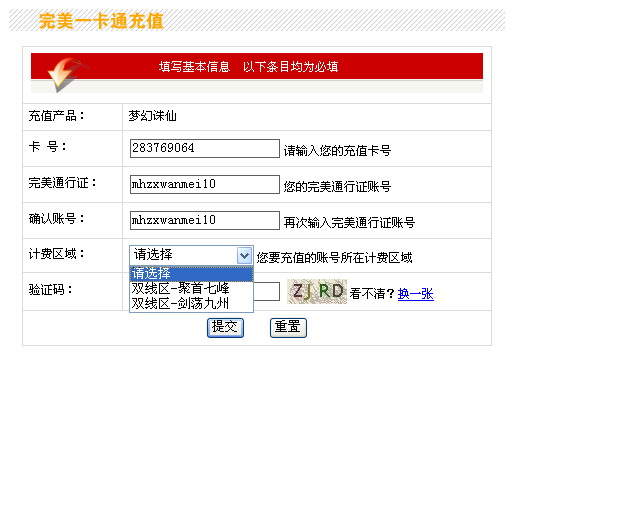Image resolution: width=640 pixels, height=512 pixels.
Task: Click the 完美通行证 account input field
Action: pos(204,184)
